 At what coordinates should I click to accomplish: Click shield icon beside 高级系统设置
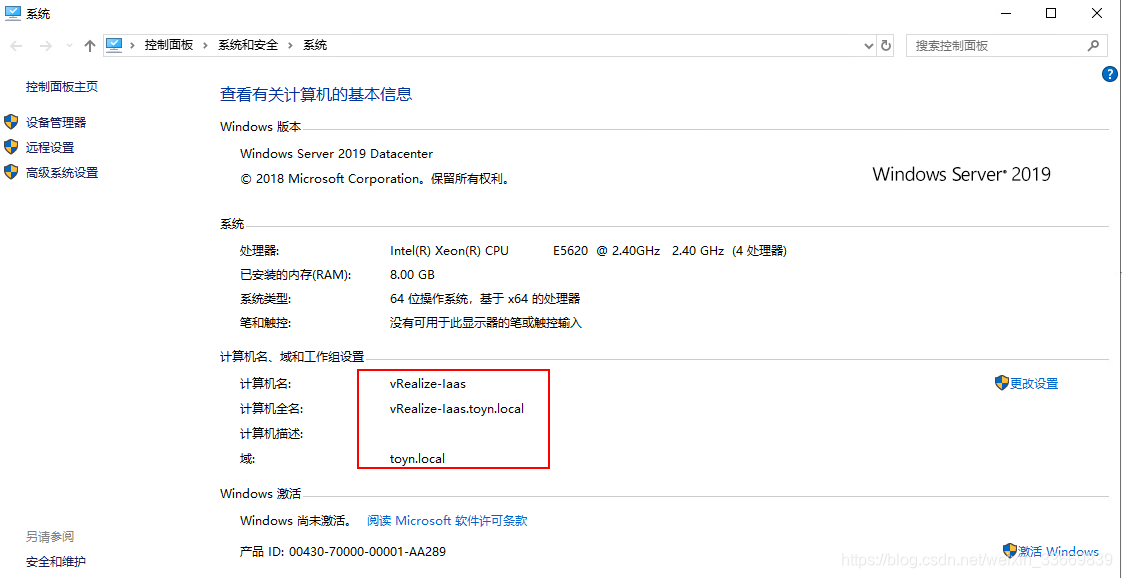[11, 172]
